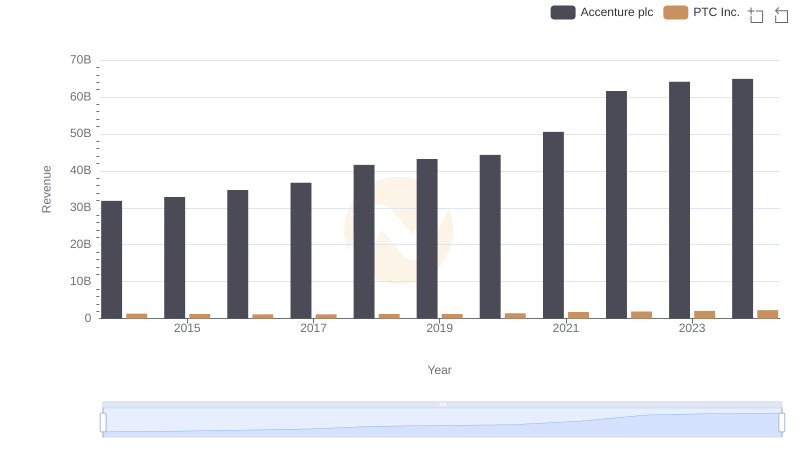Click the 20B y-axis label
The width and height of the screenshot is (800, 461).
(81, 244)
